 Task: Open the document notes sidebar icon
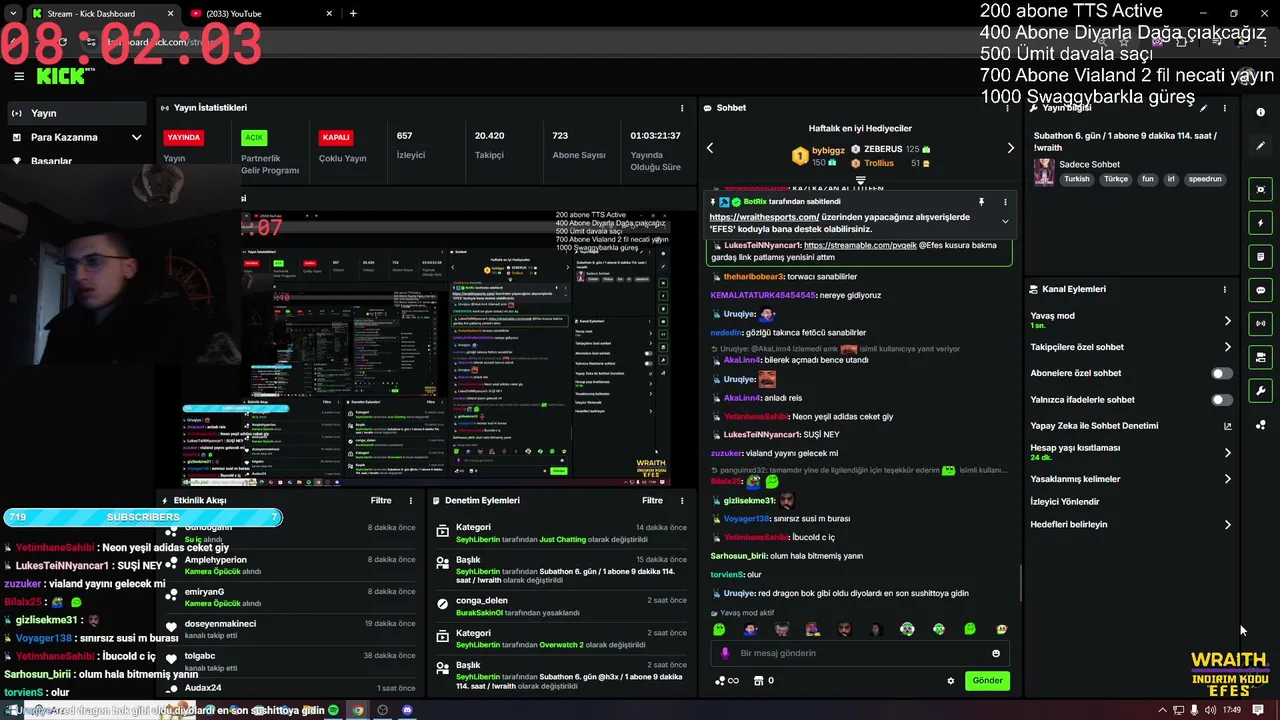(1260, 257)
